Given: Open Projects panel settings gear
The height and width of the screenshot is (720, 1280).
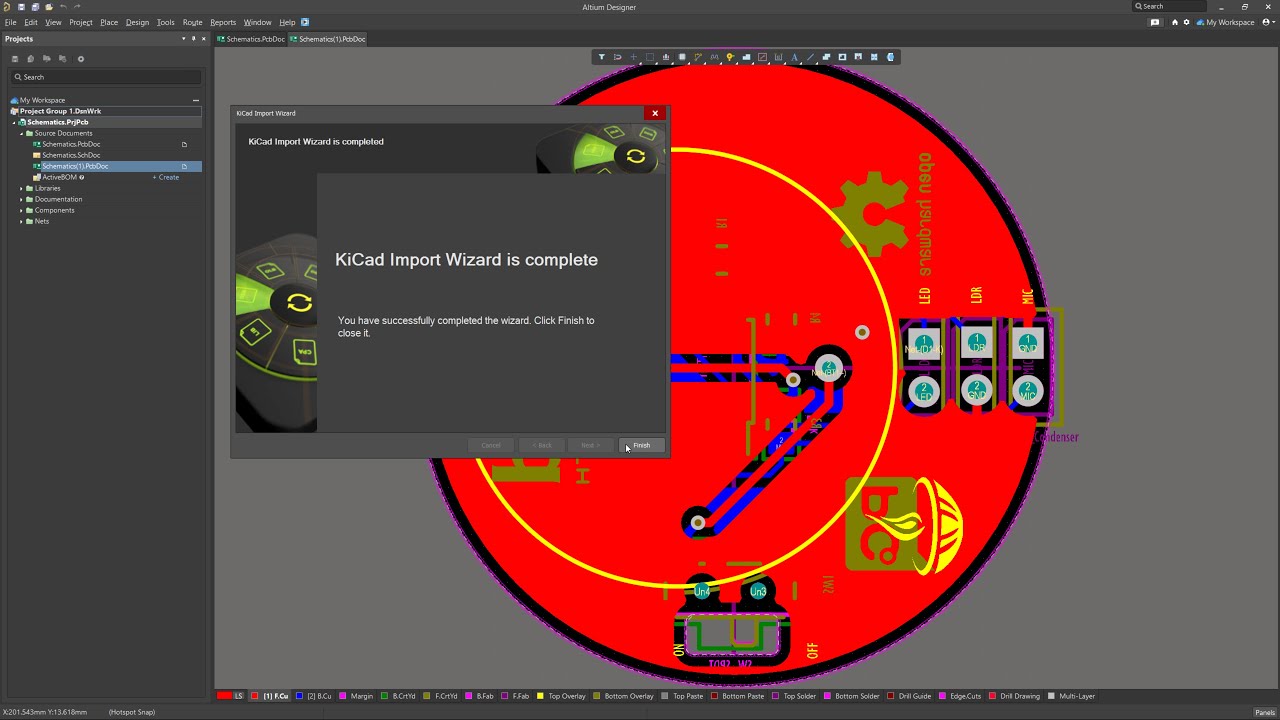Looking at the screenshot, I should click(x=81, y=59).
